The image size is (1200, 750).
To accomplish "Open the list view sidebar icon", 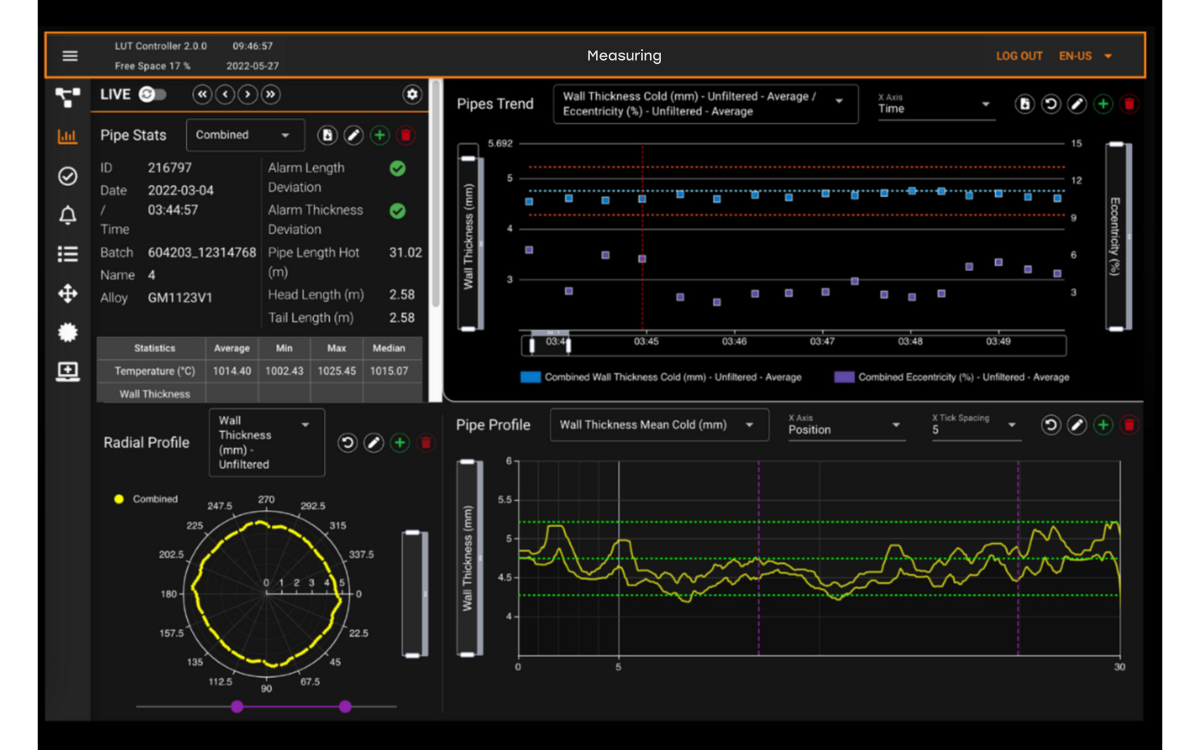I will 67,254.
